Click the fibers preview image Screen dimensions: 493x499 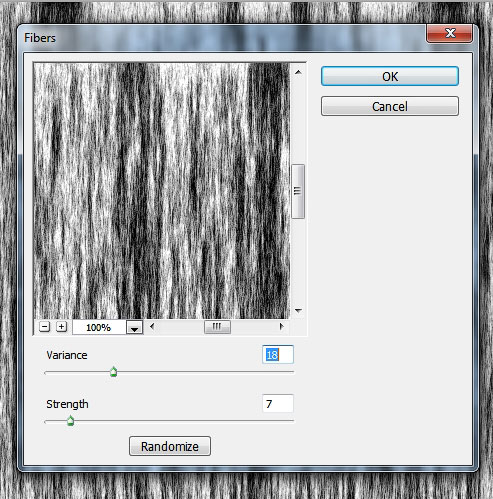point(162,191)
